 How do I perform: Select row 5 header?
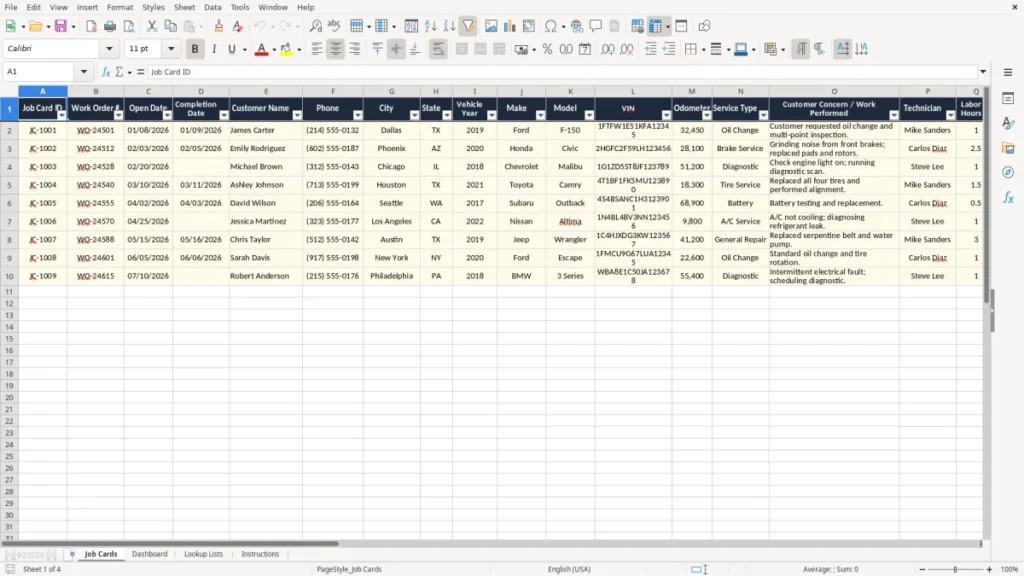click(x=9, y=185)
